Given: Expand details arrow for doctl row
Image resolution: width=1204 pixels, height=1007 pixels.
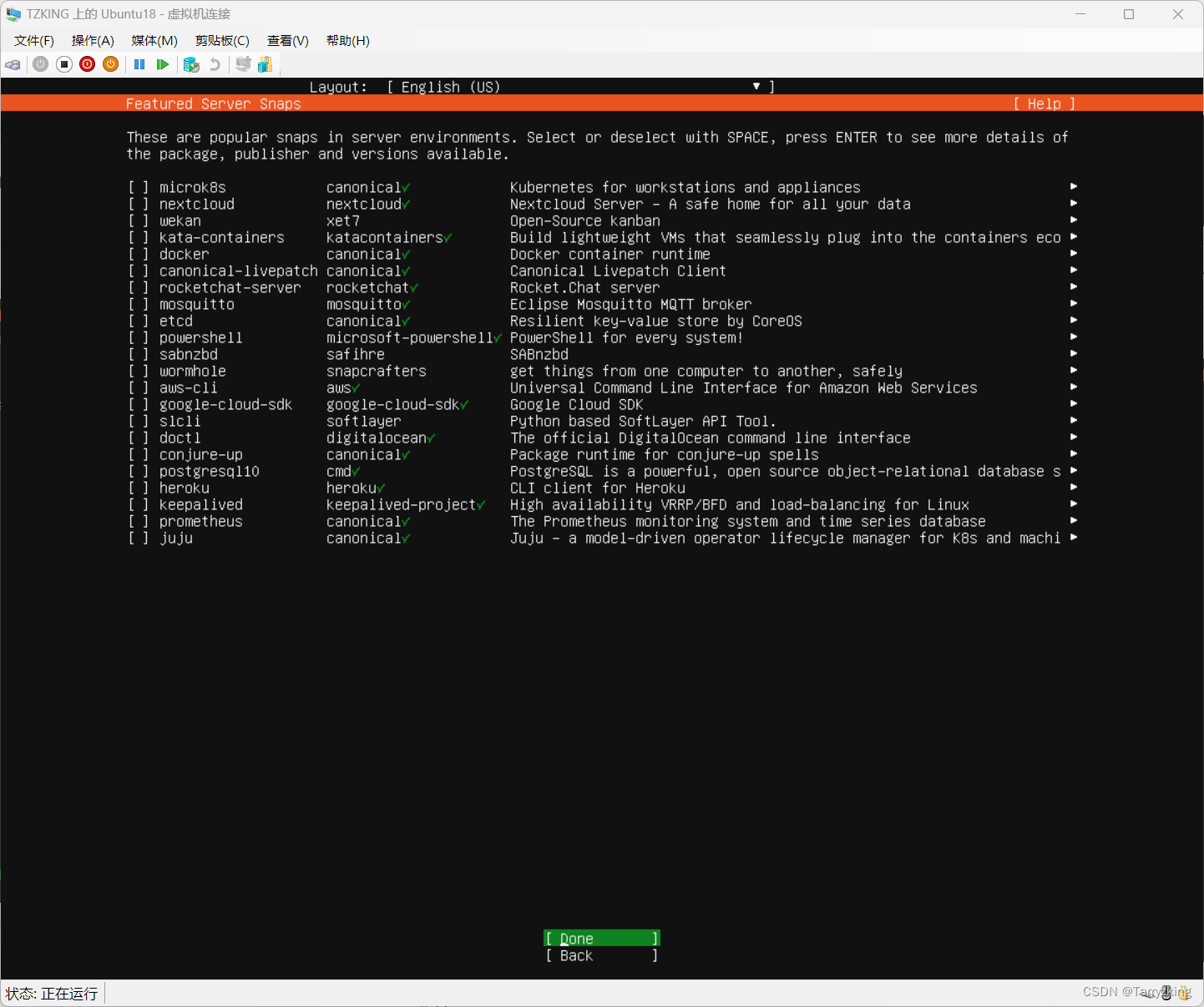Looking at the screenshot, I should coord(1074,438).
